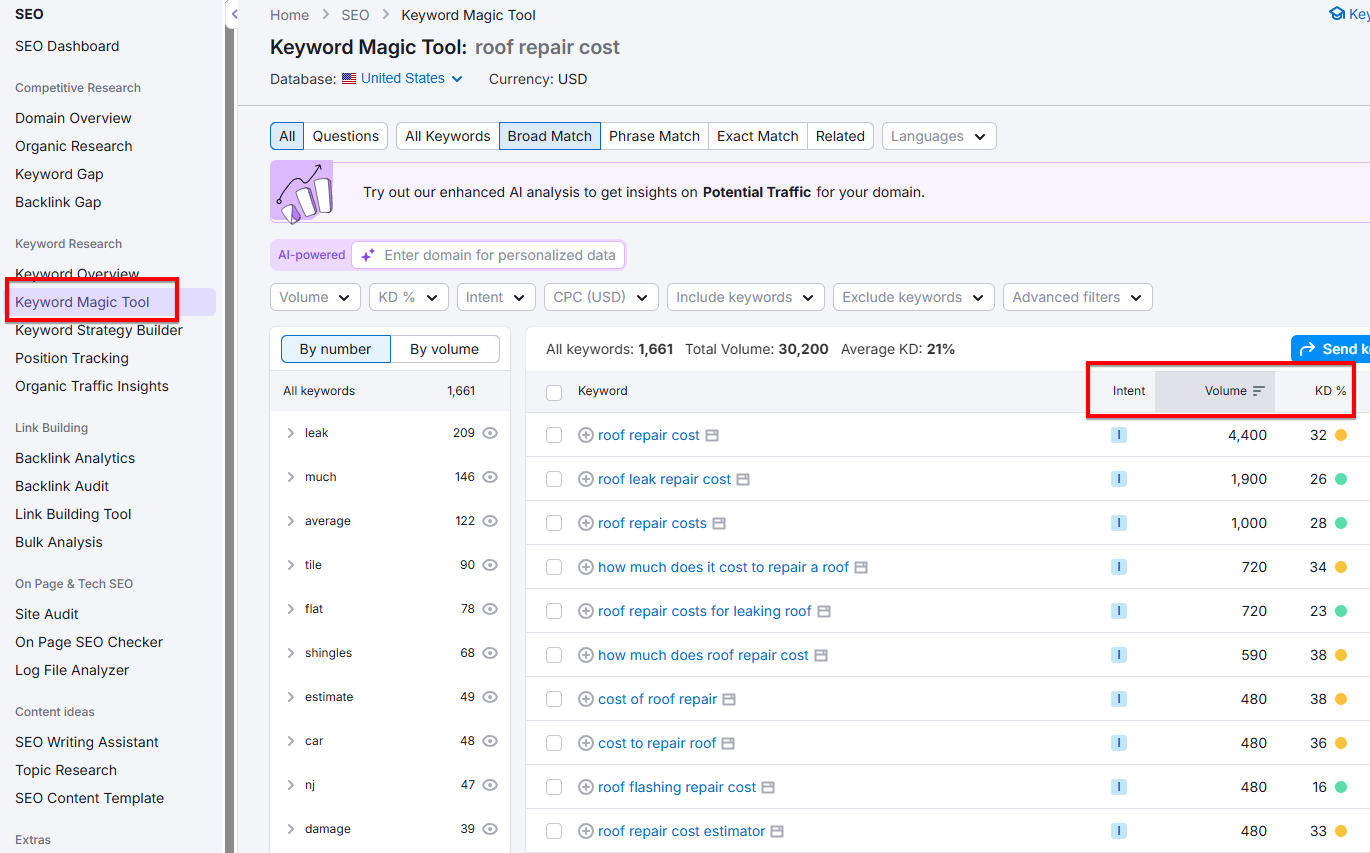Screen dimensions: 1370x853
Task: Open the CPC (USD) filter dropdown
Action: pyautogui.click(x=601, y=297)
